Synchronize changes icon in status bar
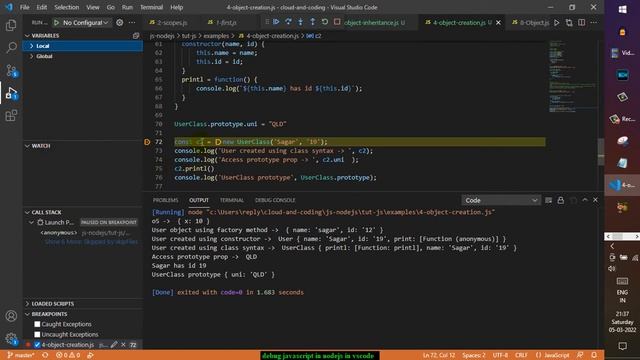Image resolution: width=640 pixels, height=360 pixels. pos(45,355)
